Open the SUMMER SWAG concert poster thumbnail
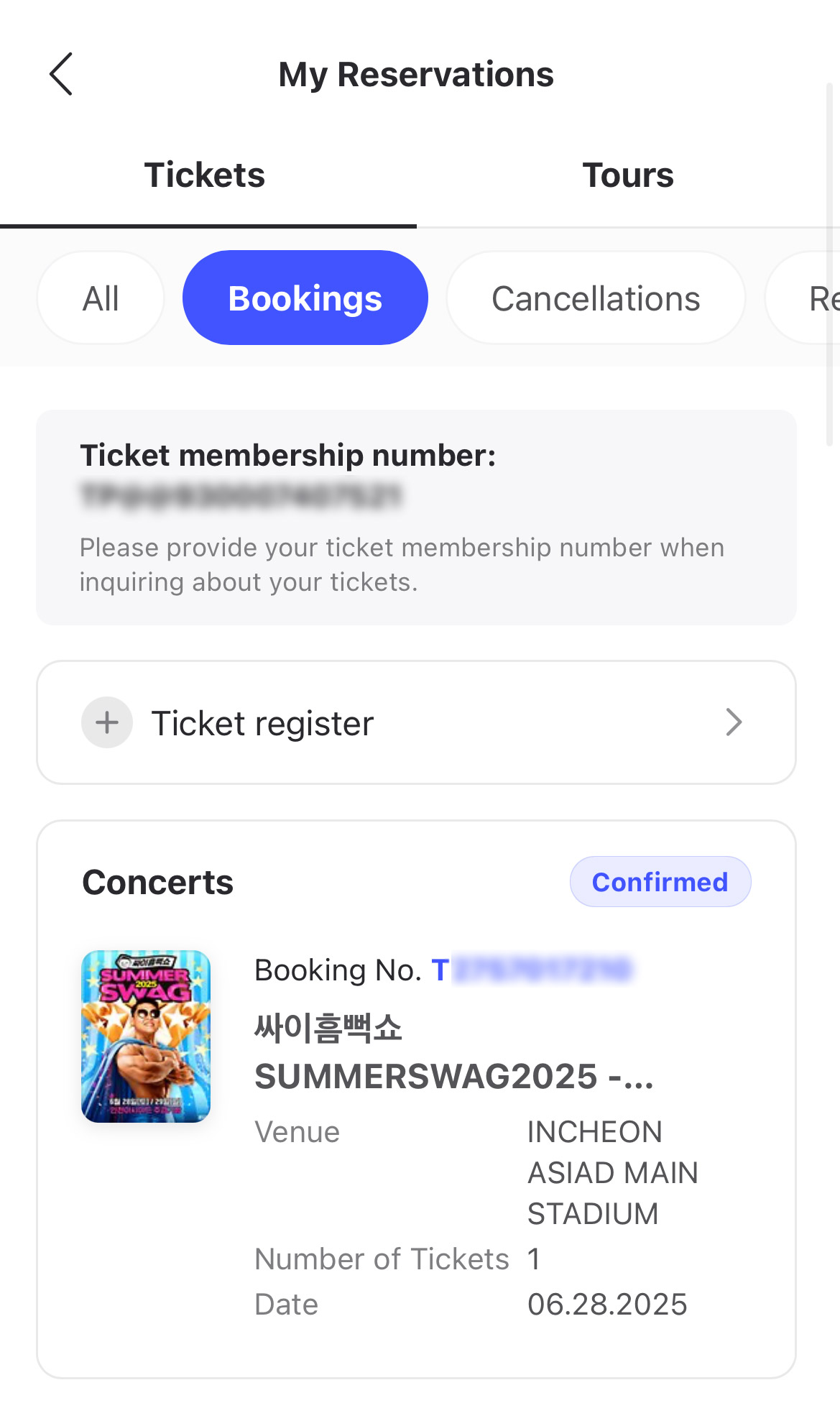This screenshot has width=840, height=1421. point(146,1036)
